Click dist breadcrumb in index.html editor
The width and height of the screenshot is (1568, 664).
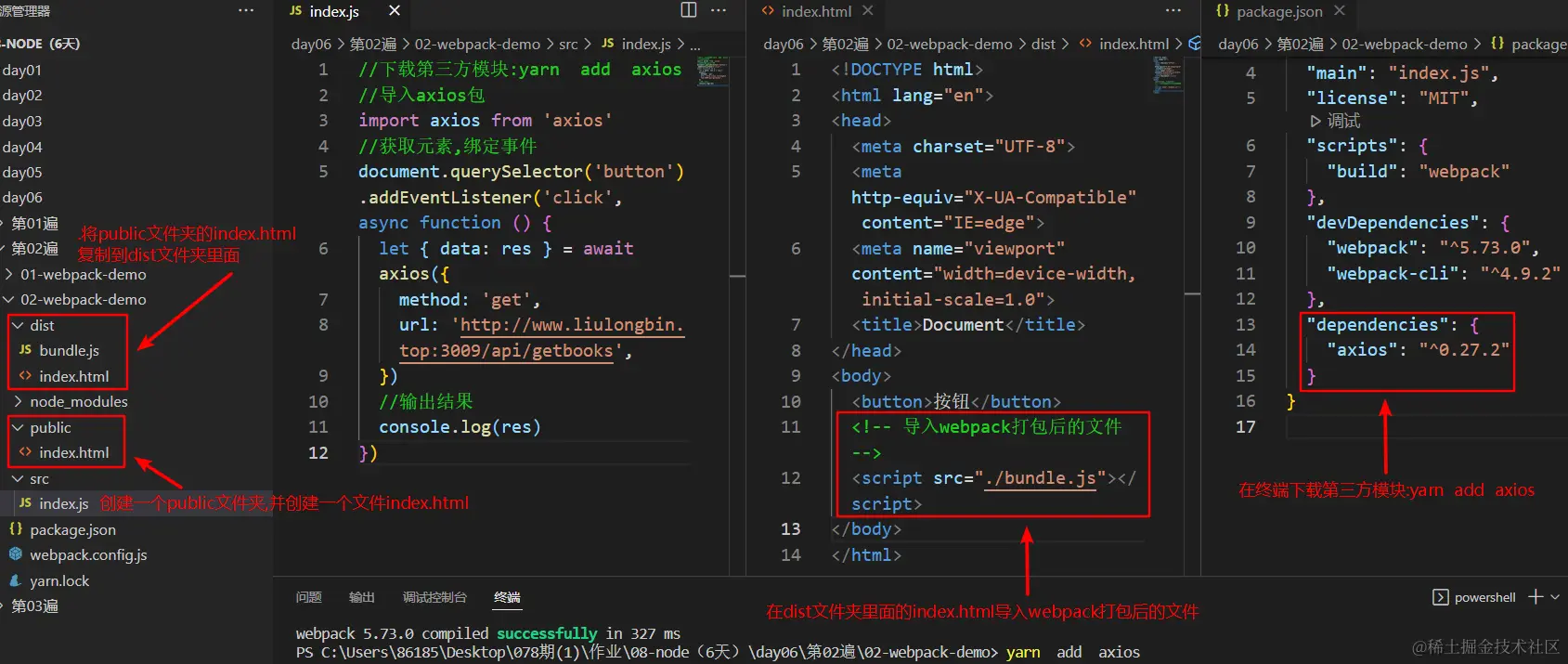[1043, 44]
